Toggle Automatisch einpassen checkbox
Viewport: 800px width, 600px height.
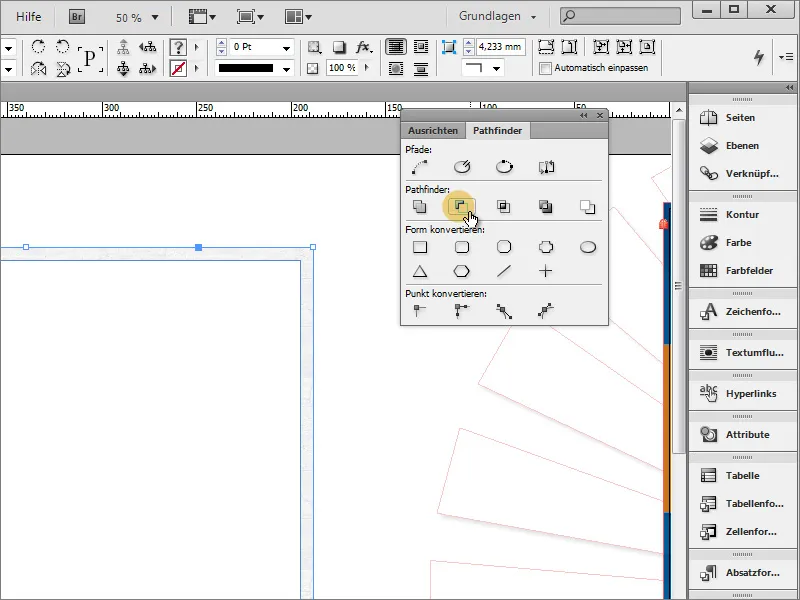point(545,68)
